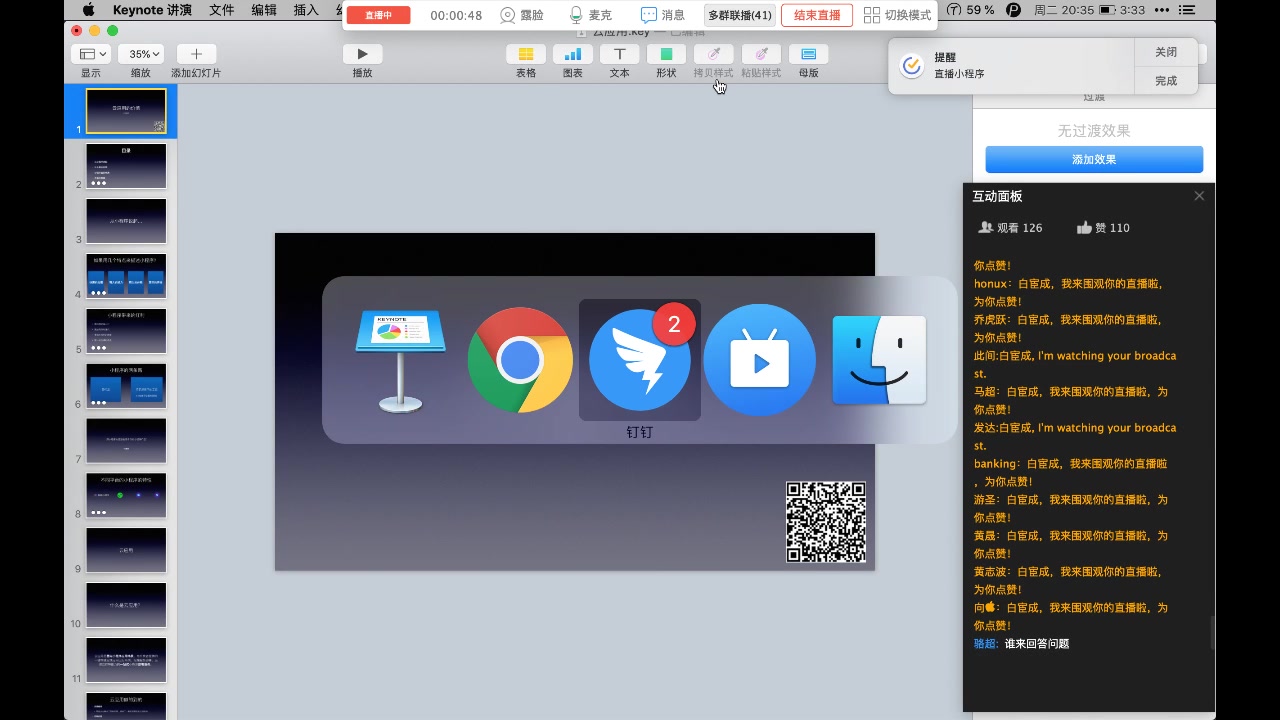This screenshot has width=1280, height=720.
Task: Select the Chrome icon in app switcher
Action: 520,361
